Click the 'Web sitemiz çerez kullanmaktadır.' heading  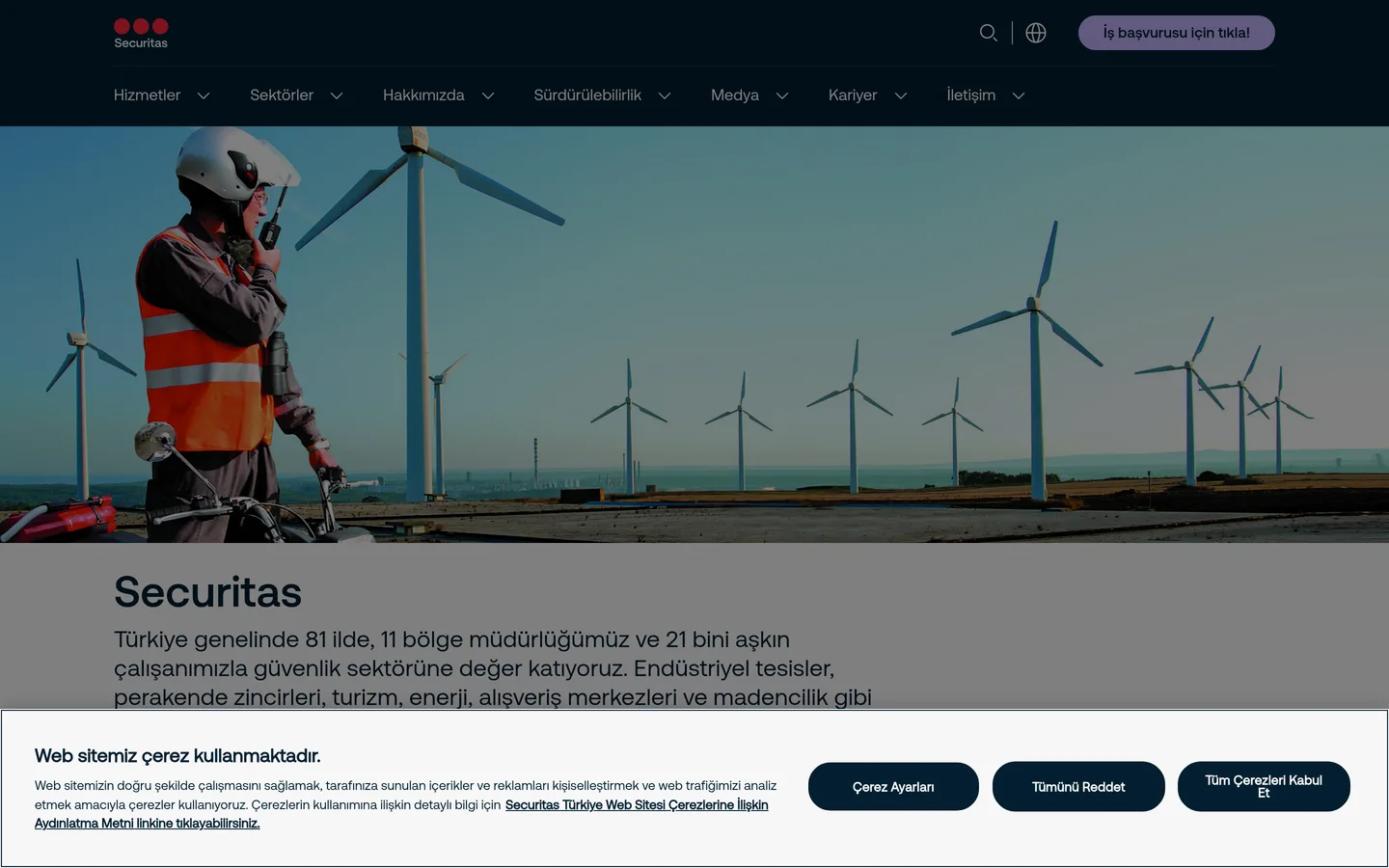click(x=177, y=756)
